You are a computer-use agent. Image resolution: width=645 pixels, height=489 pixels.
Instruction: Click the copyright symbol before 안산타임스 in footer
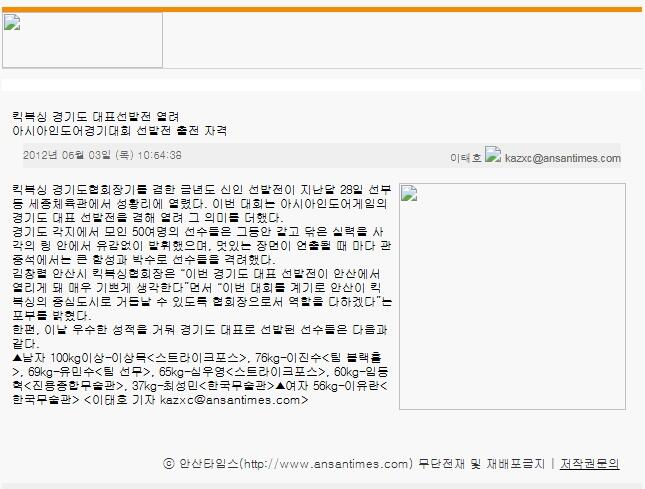click(x=167, y=463)
